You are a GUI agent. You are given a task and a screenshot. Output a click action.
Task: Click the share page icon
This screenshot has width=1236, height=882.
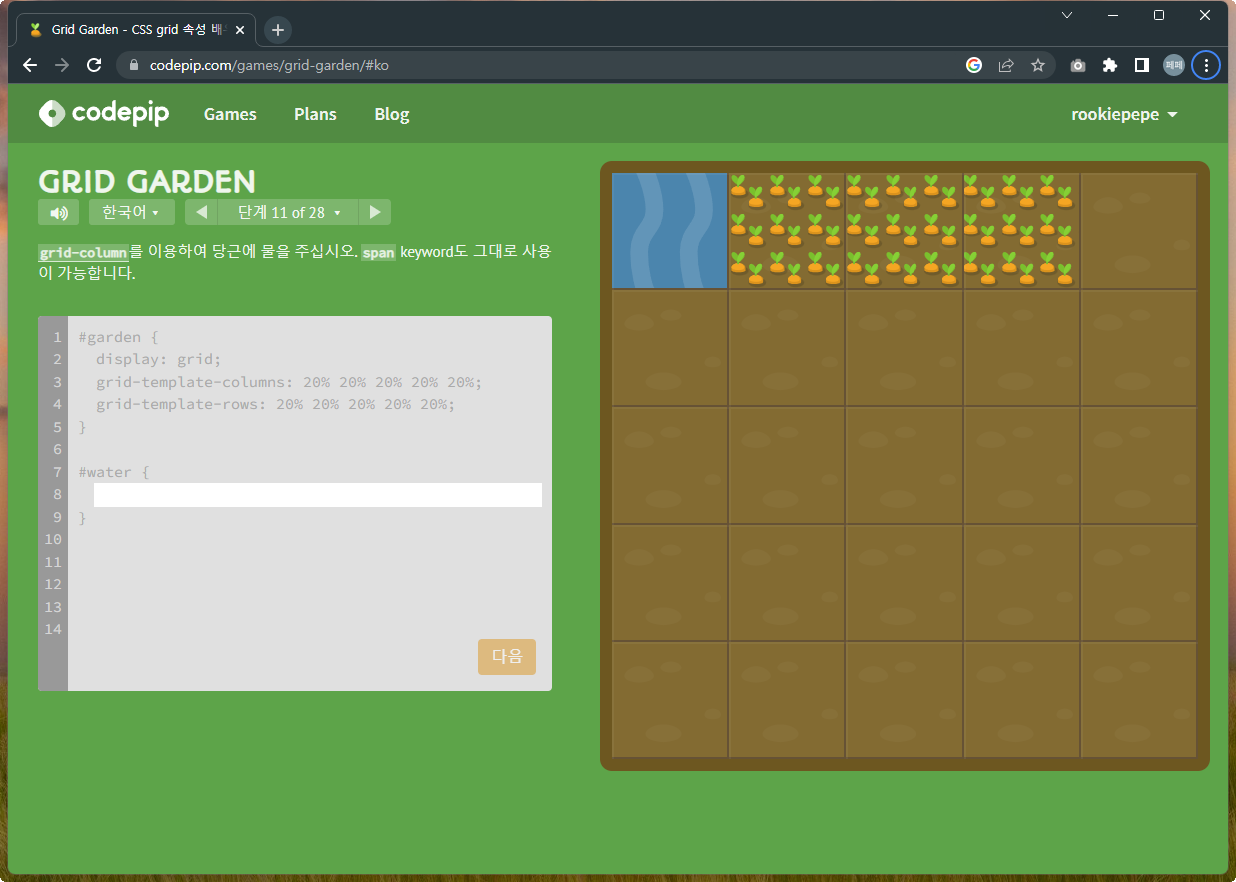click(1006, 65)
